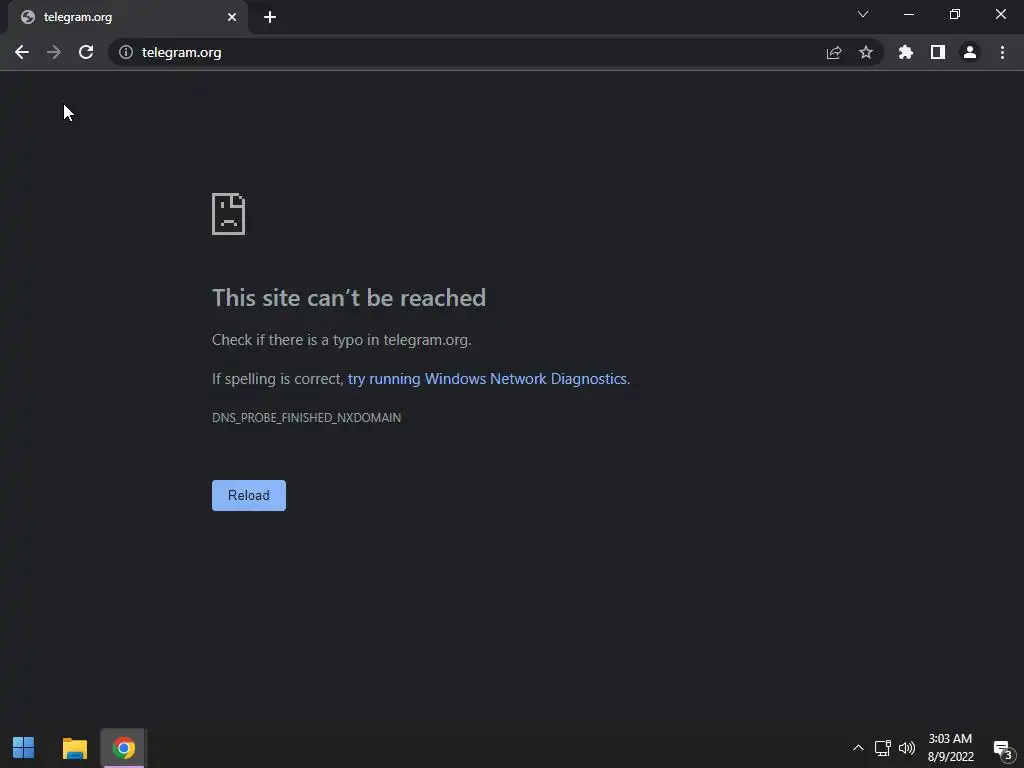Minimize the Chrome window
This screenshot has height=768, width=1024.
coord(908,14)
